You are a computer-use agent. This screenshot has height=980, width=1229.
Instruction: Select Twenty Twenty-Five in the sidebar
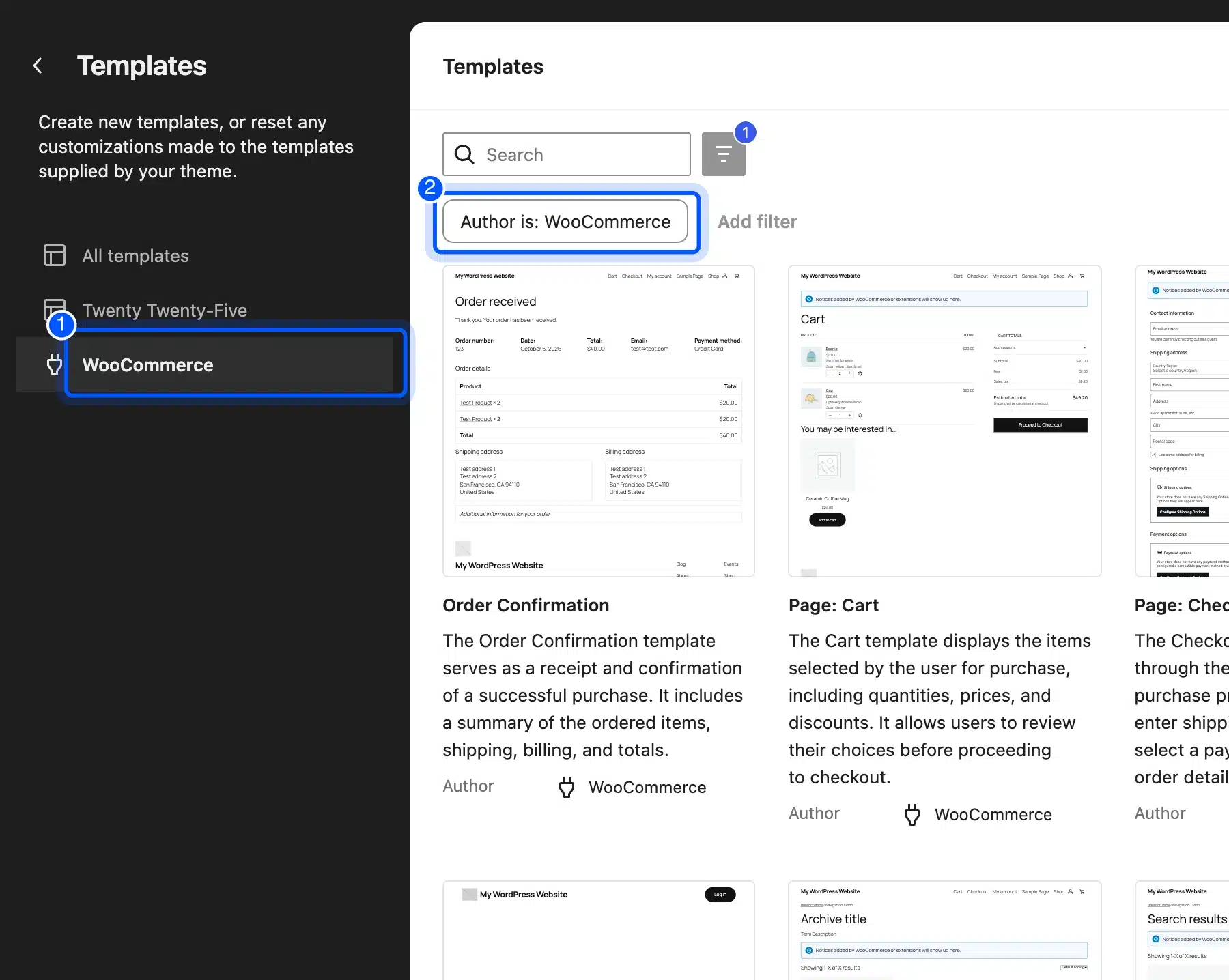click(205, 311)
